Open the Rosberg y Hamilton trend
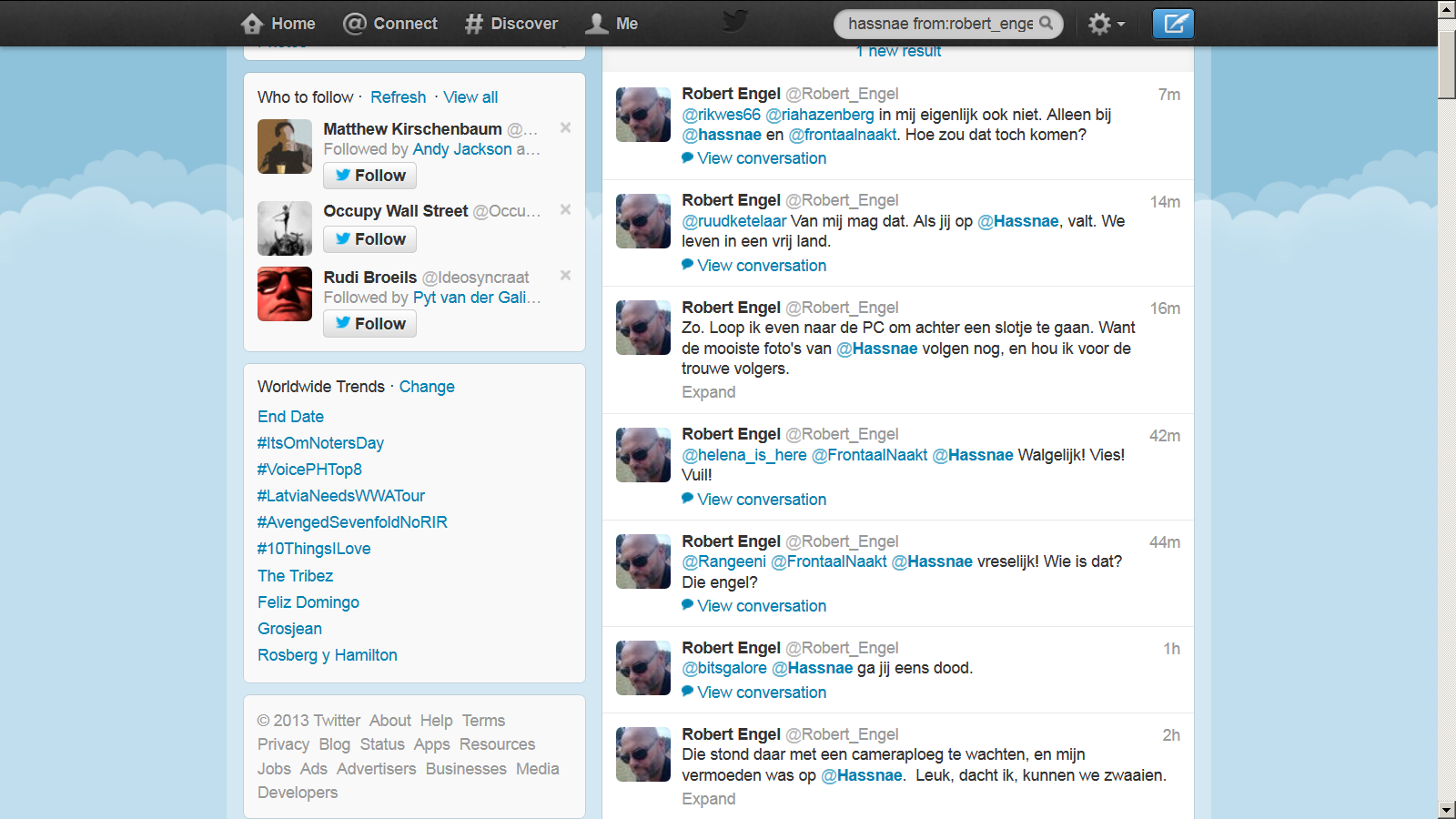This screenshot has height=819, width=1456. click(x=328, y=655)
